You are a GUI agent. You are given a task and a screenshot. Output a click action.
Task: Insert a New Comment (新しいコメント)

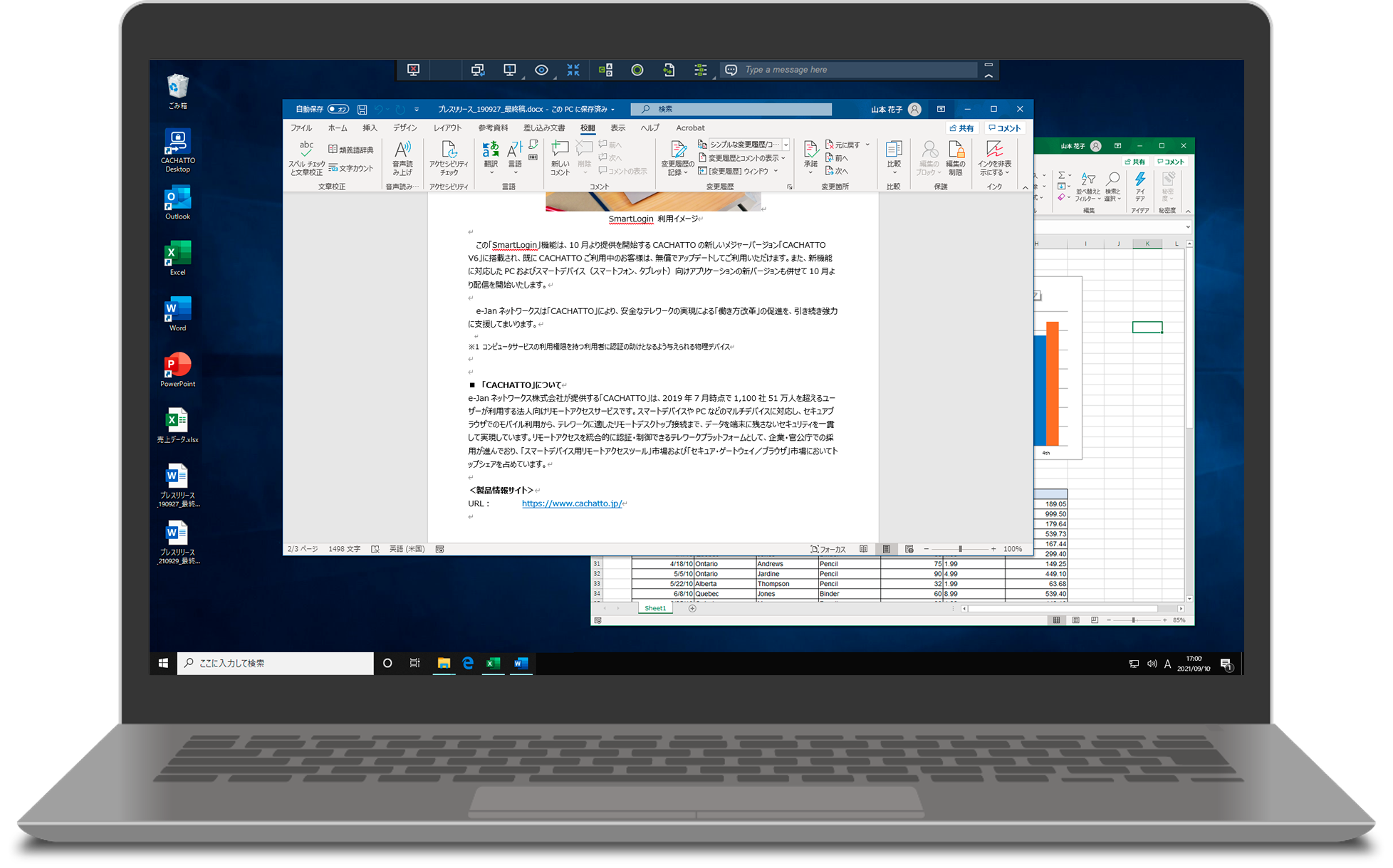[x=560, y=158]
